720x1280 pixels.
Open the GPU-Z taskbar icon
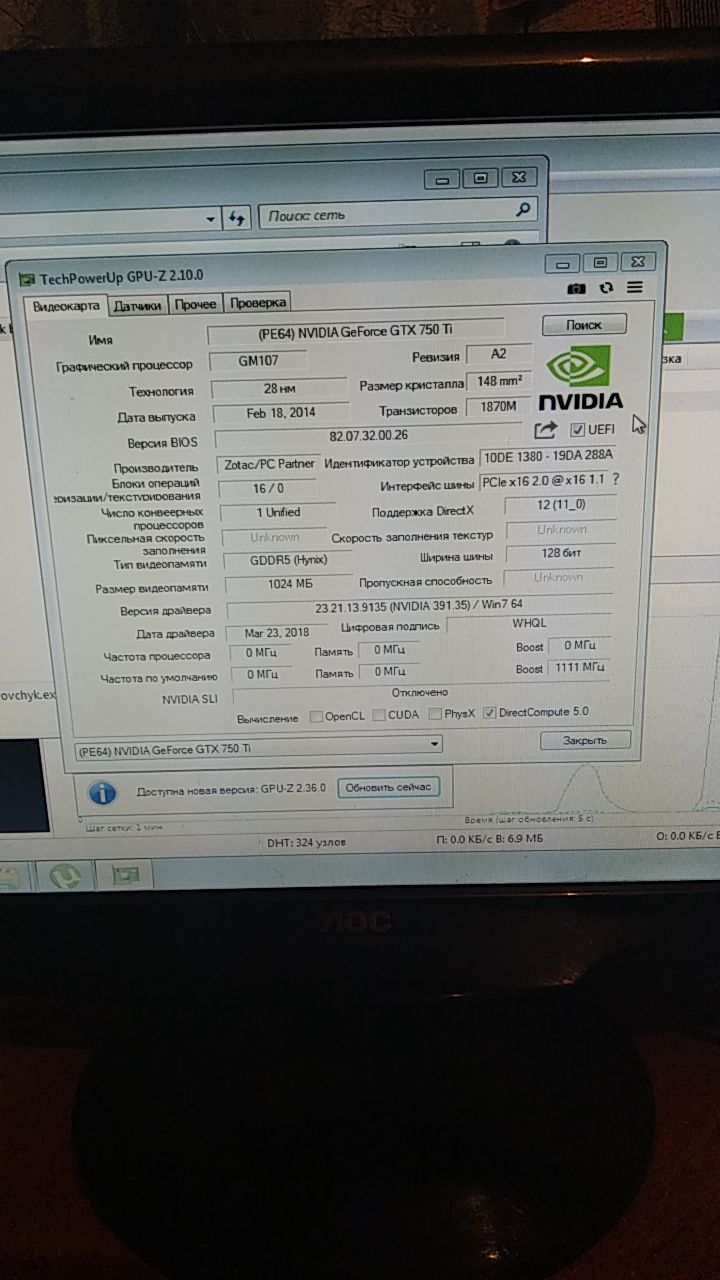click(x=126, y=876)
